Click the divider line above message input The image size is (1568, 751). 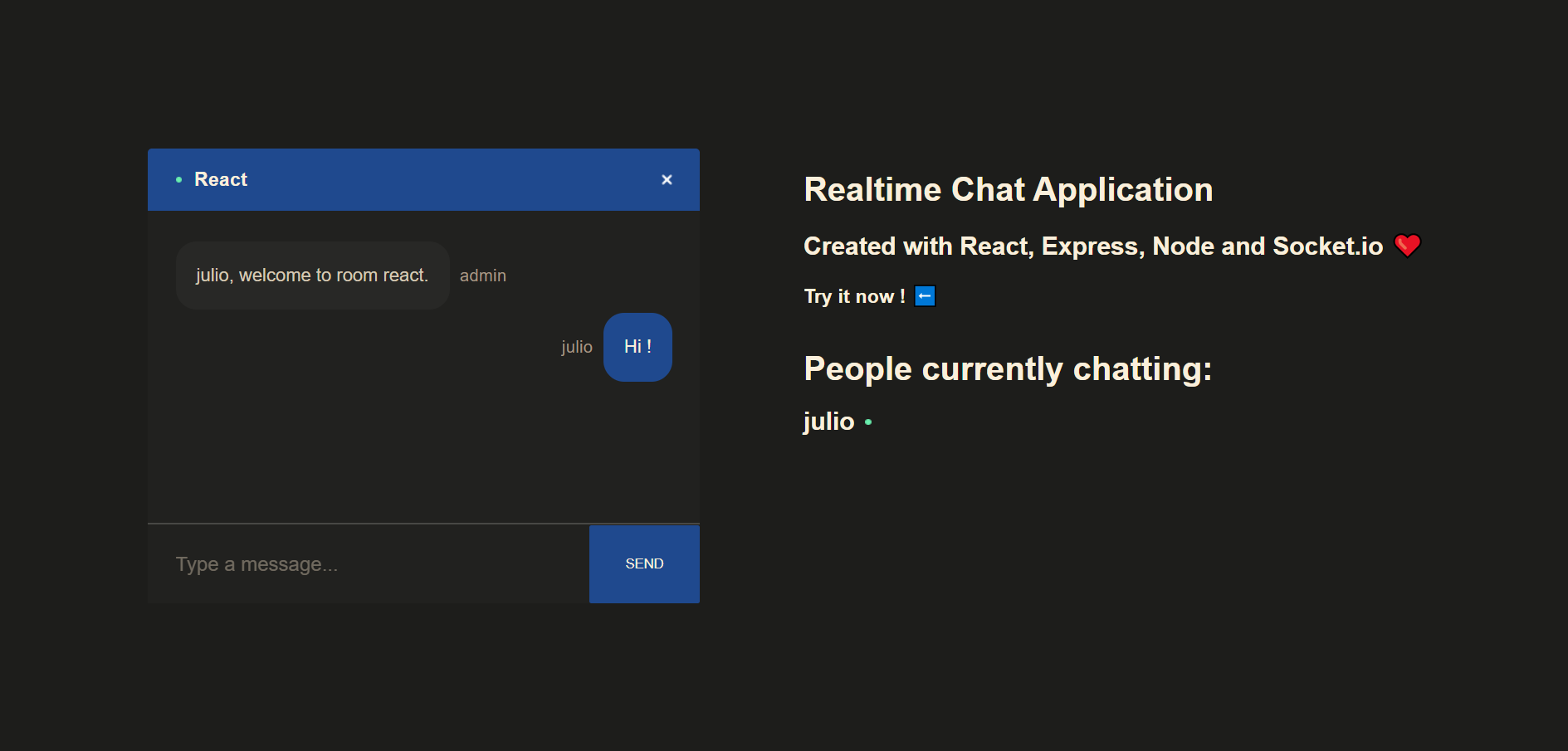(x=423, y=524)
